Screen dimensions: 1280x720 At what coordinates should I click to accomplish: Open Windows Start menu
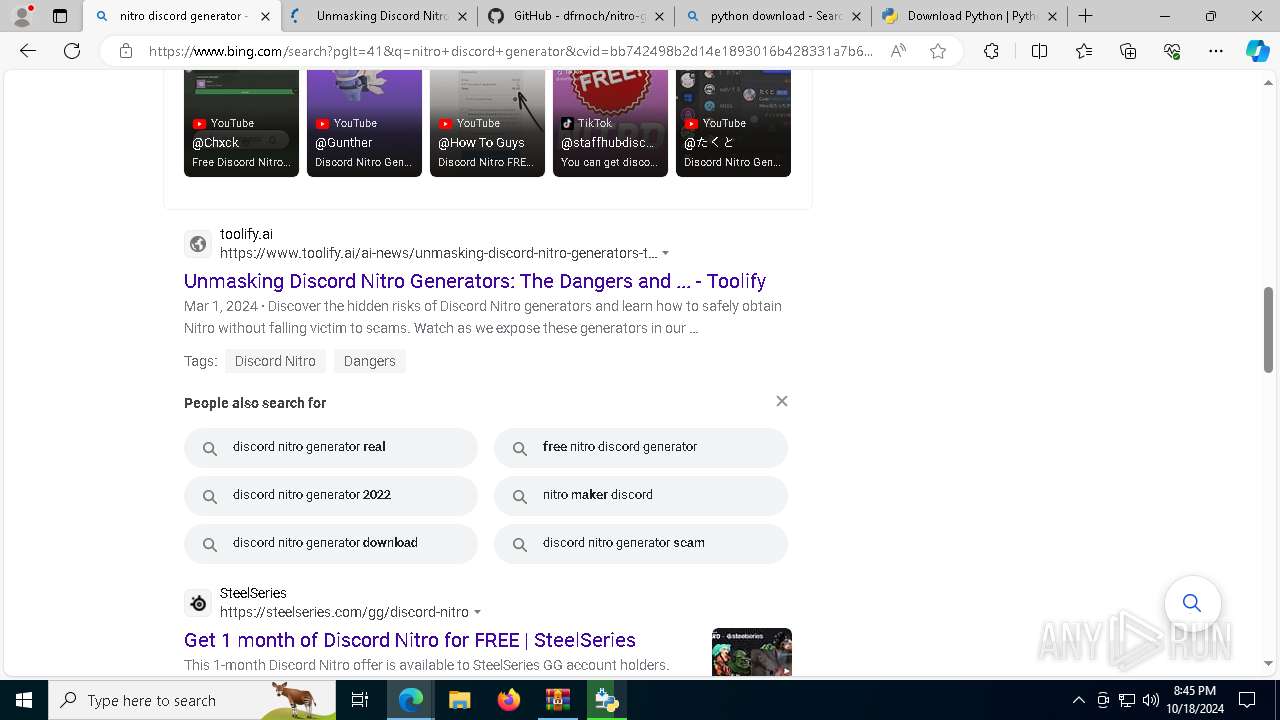coord(24,700)
